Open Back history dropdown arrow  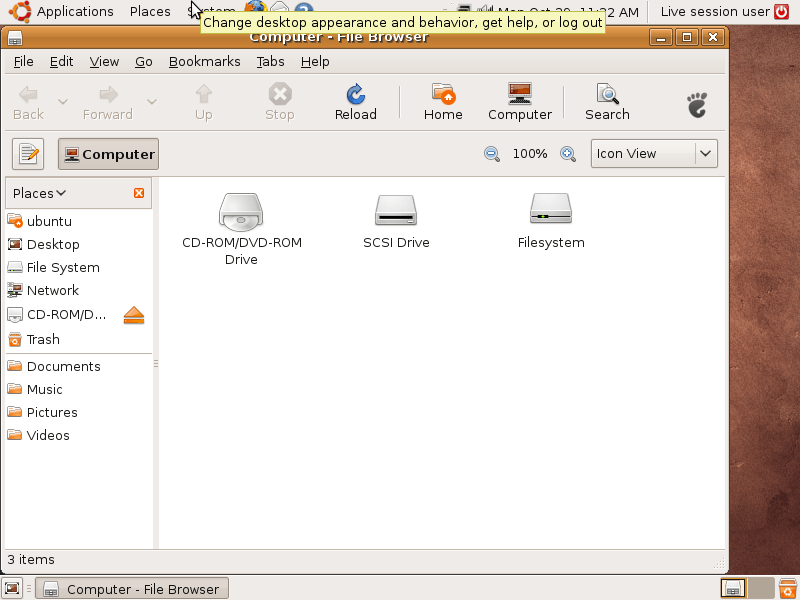point(63,102)
